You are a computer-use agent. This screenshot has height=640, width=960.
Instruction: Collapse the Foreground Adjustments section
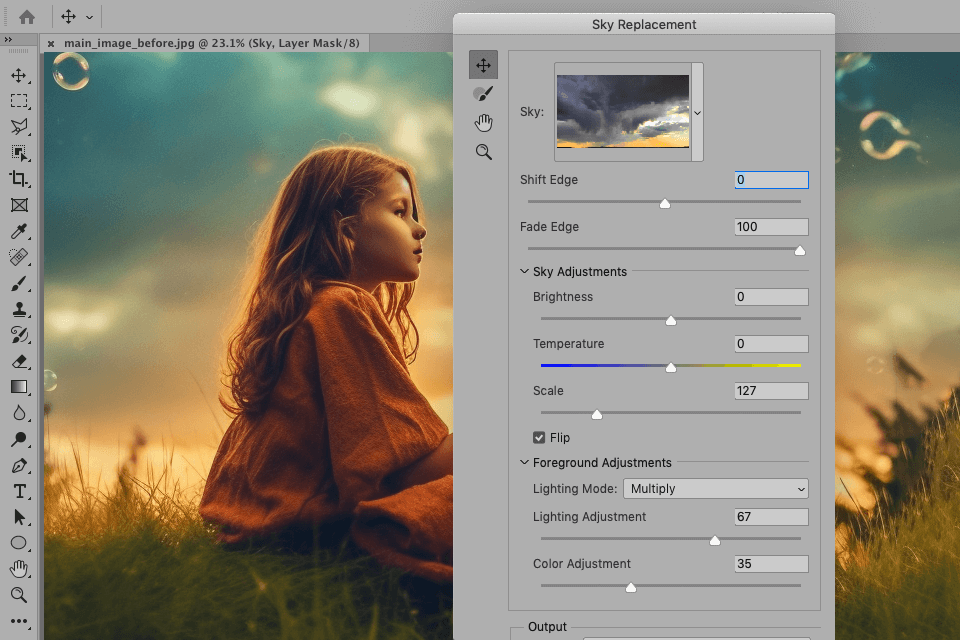(524, 463)
